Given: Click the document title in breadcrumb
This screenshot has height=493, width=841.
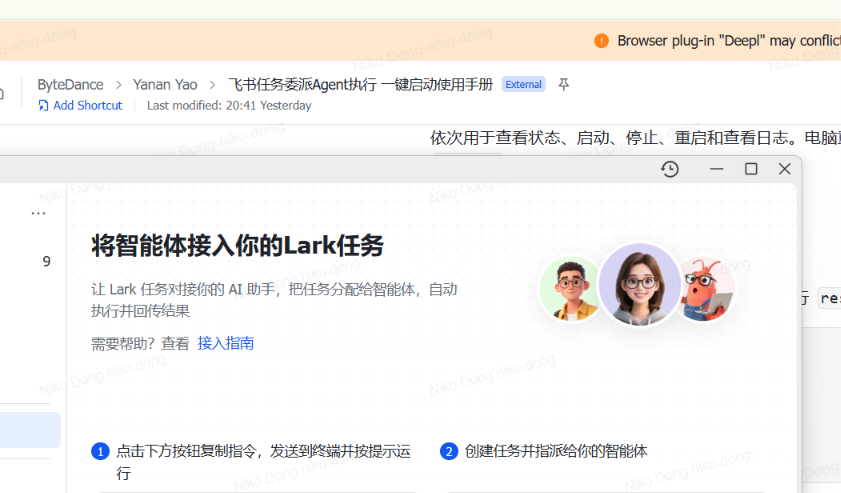Looking at the screenshot, I should [x=360, y=85].
